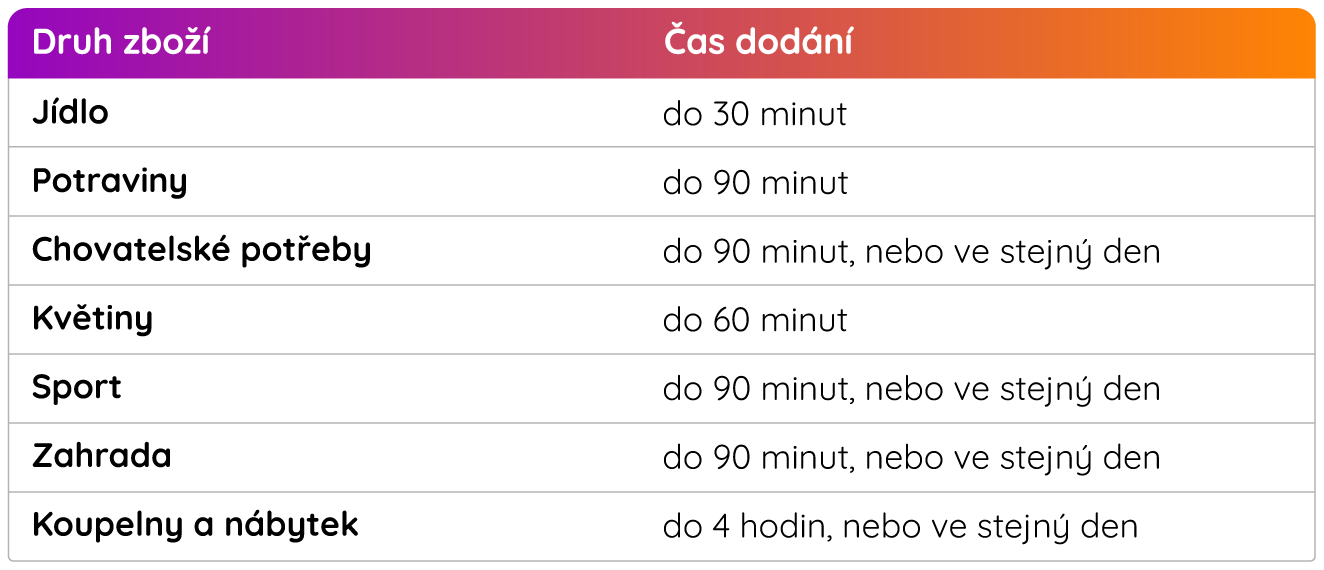
Task: Click the 'Čas dodání' column header
Action: pyautogui.click(x=758, y=43)
